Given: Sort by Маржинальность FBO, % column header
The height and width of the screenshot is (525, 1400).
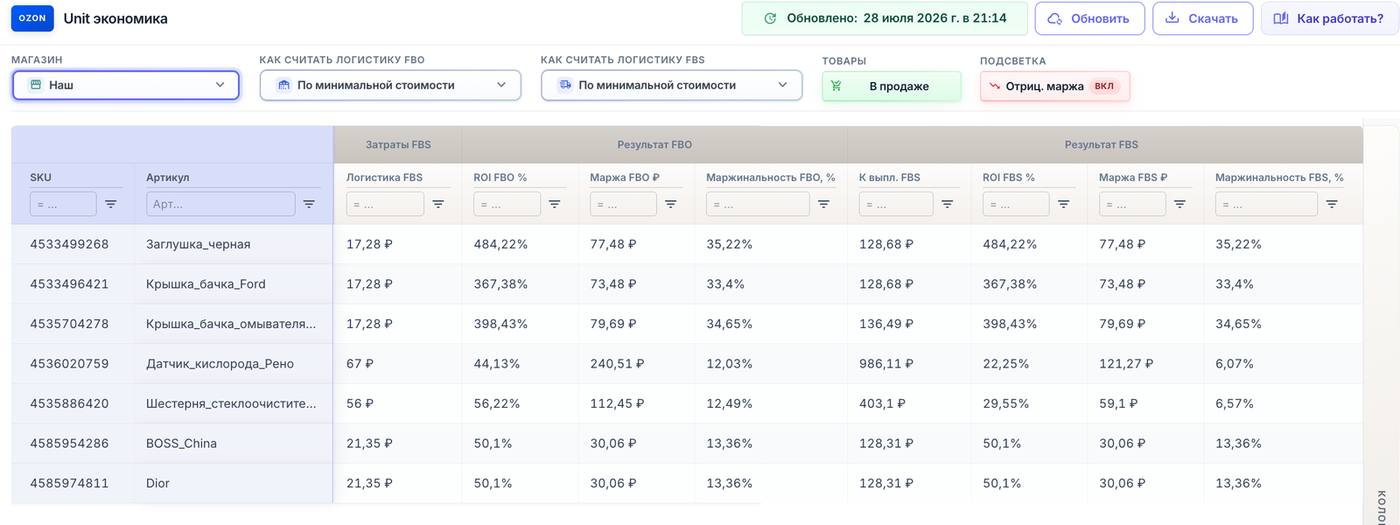Looking at the screenshot, I should click(x=770, y=177).
